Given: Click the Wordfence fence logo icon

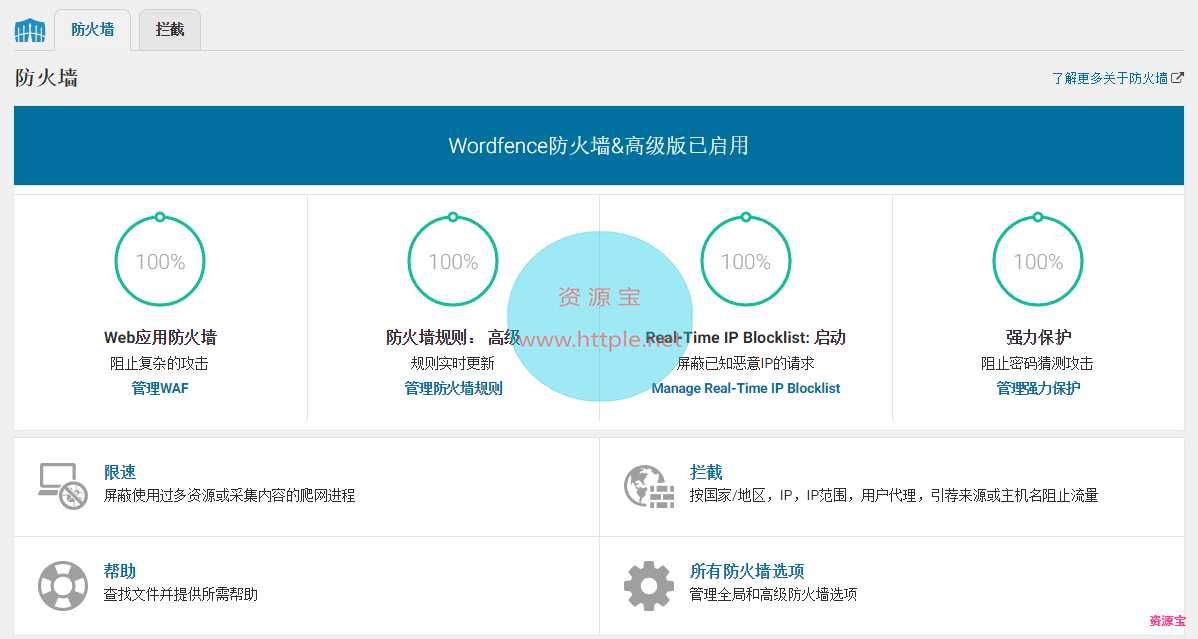Looking at the screenshot, I should 30,30.
